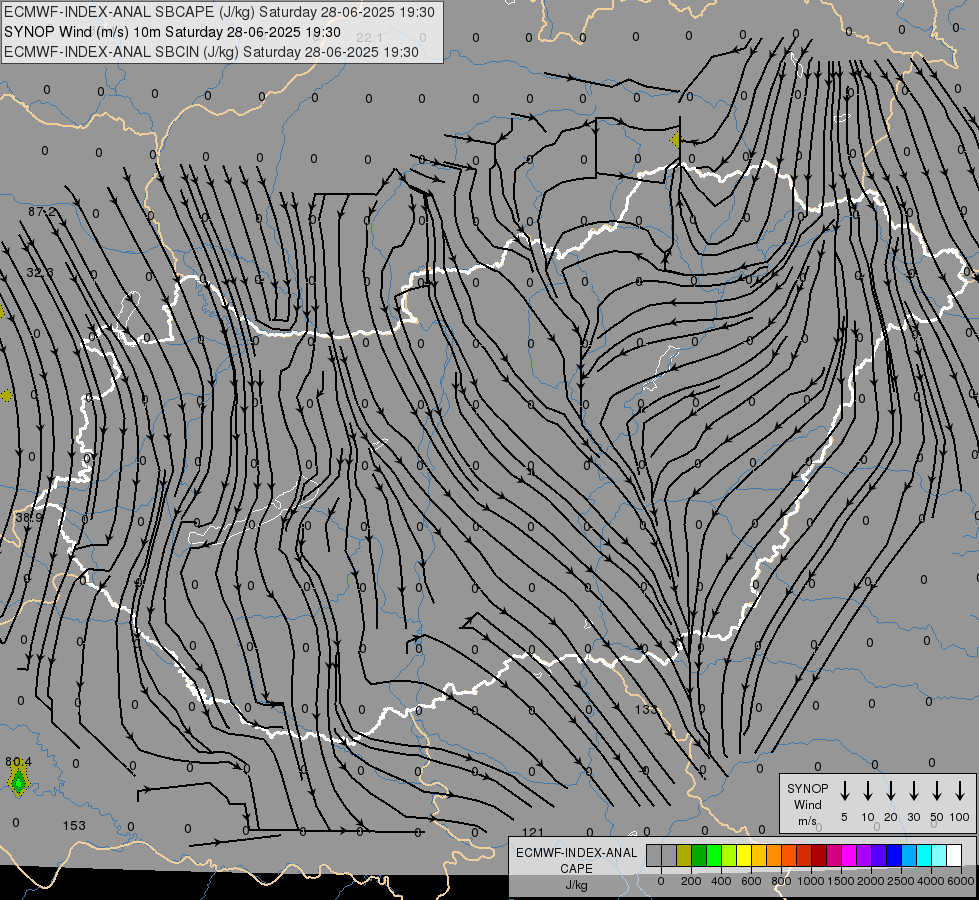979x900 pixels.
Task: Click the 80.4 value on the map
Action: (18, 761)
